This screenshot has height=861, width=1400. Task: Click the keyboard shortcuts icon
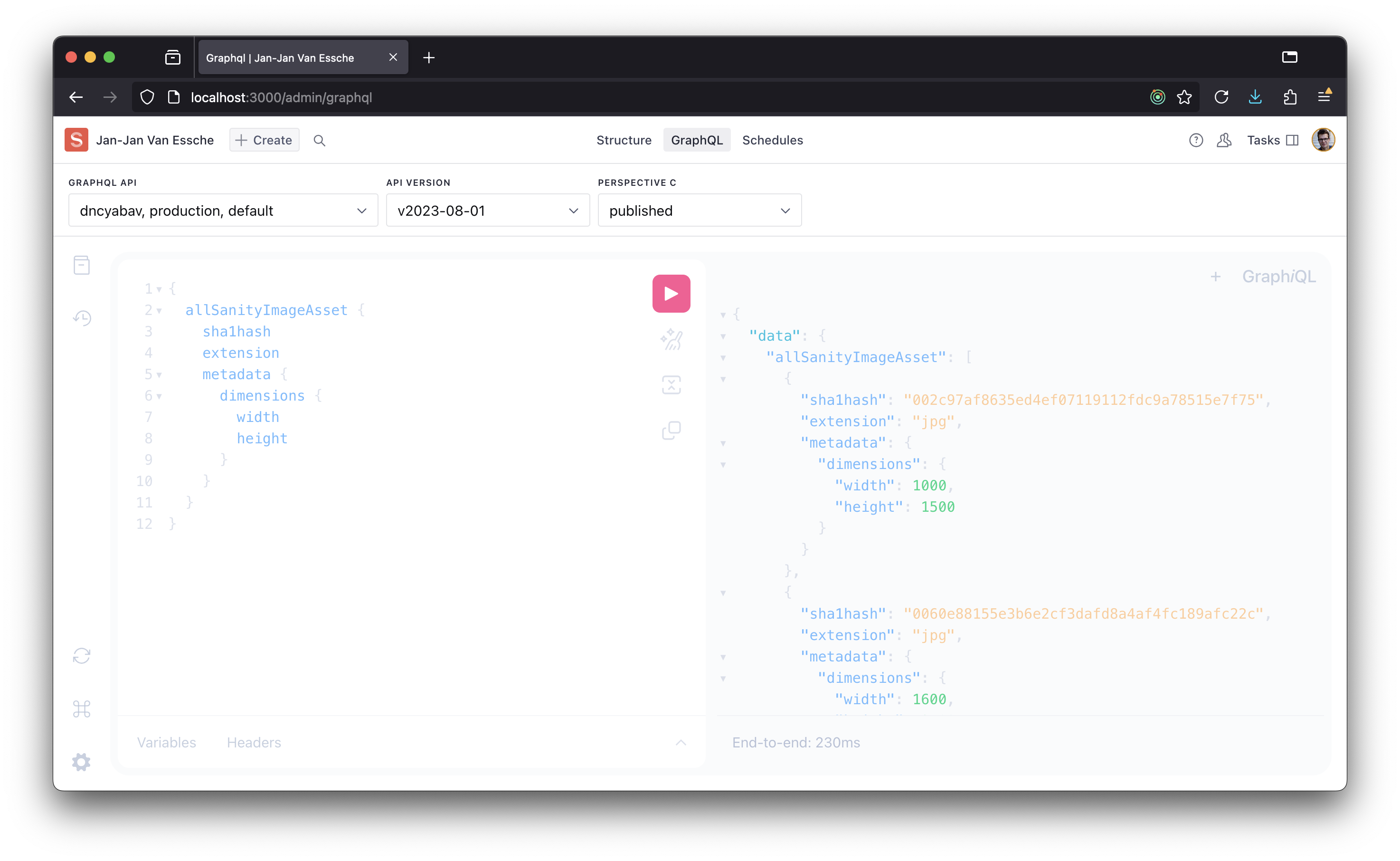click(x=82, y=711)
